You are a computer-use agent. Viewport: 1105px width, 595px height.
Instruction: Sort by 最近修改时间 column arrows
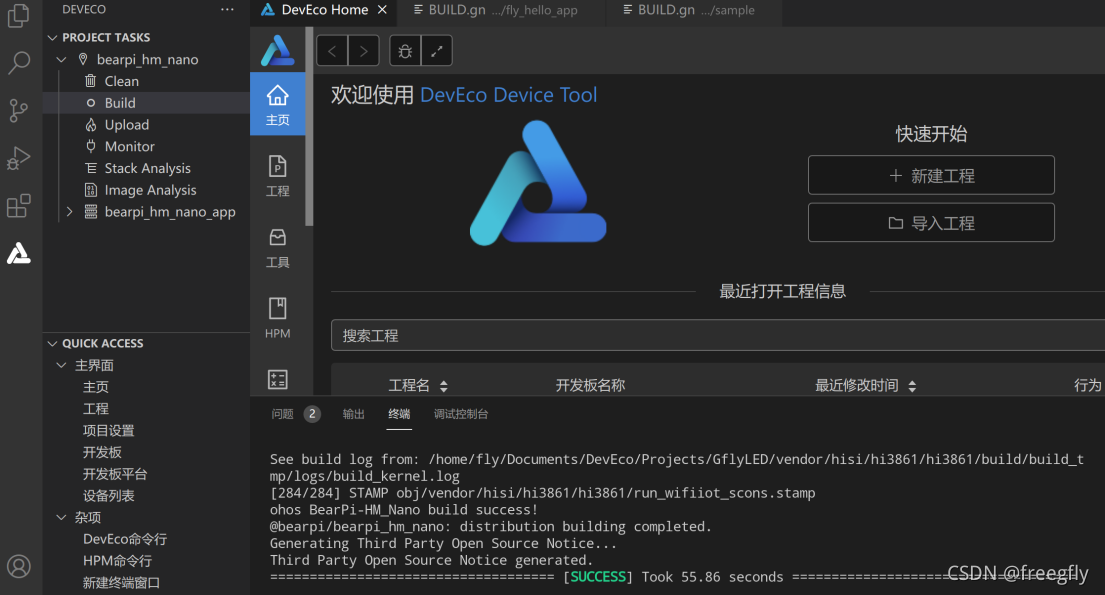tap(912, 386)
